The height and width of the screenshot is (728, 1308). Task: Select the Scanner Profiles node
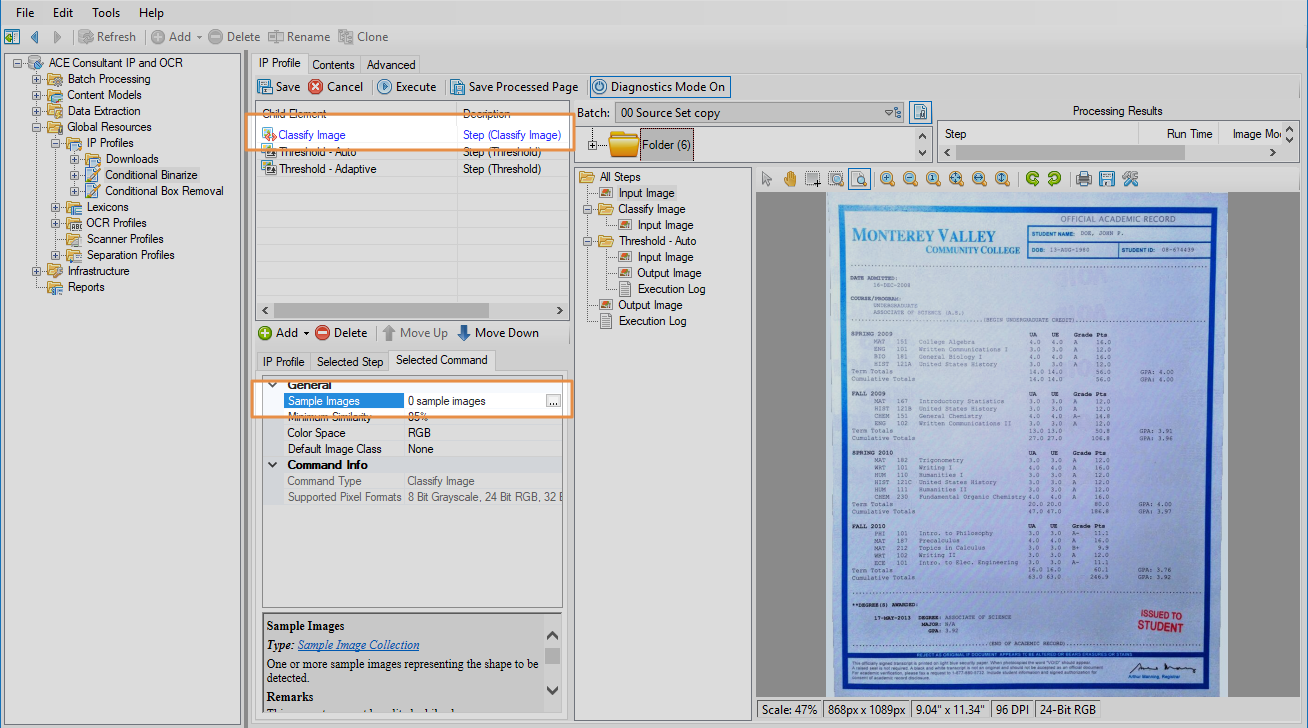tap(125, 239)
